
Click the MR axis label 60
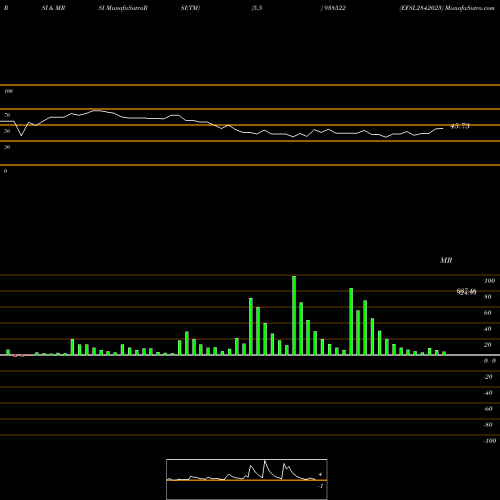488,313
